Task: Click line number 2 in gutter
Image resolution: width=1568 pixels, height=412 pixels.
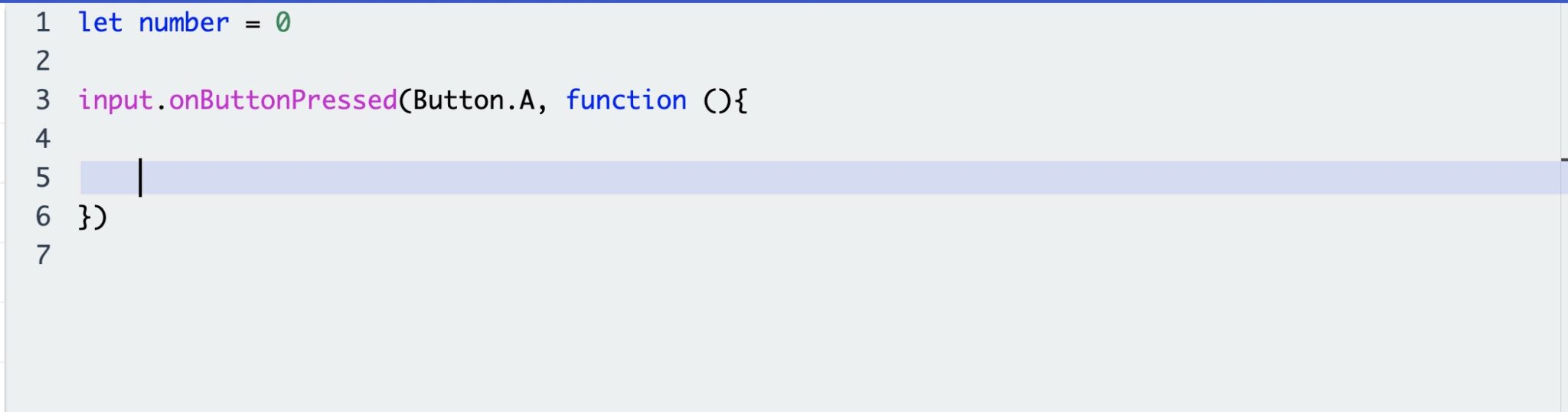Action: coord(43,61)
